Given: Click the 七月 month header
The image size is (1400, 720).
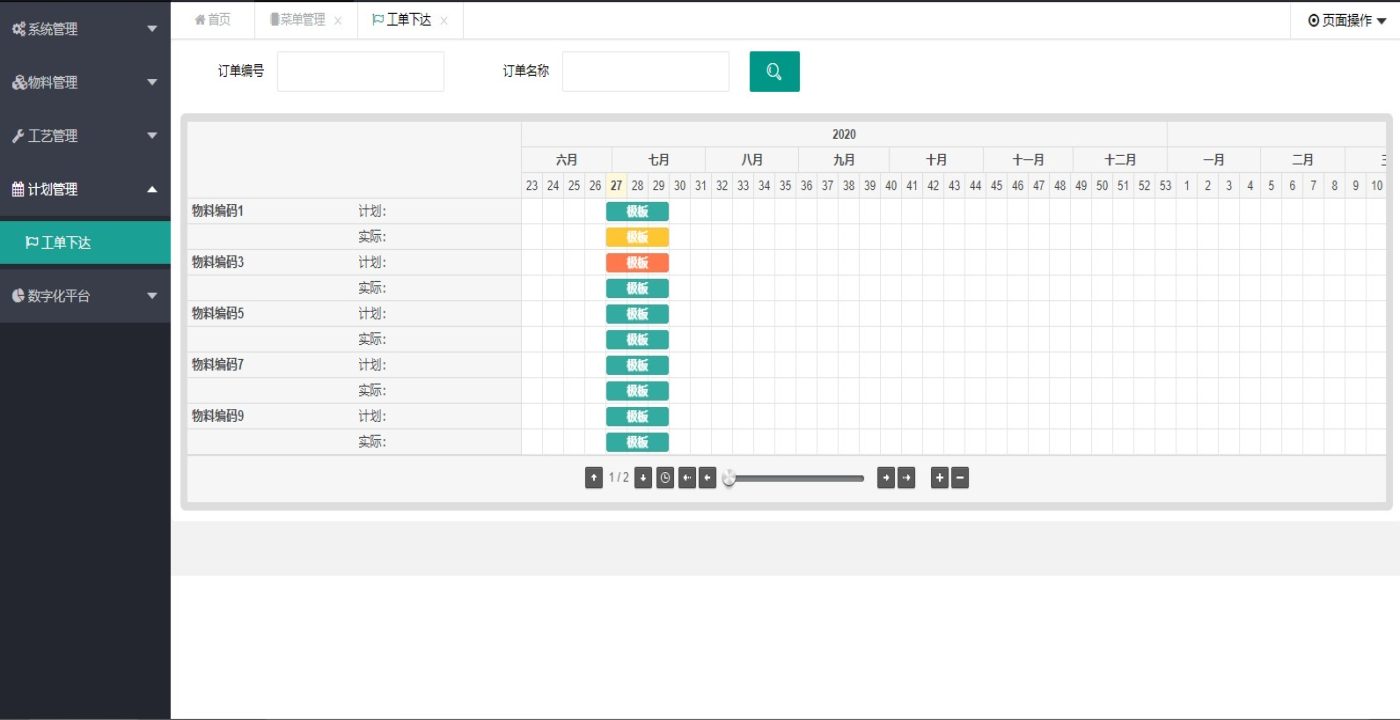Looking at the screenshot, I should [659, 160].
